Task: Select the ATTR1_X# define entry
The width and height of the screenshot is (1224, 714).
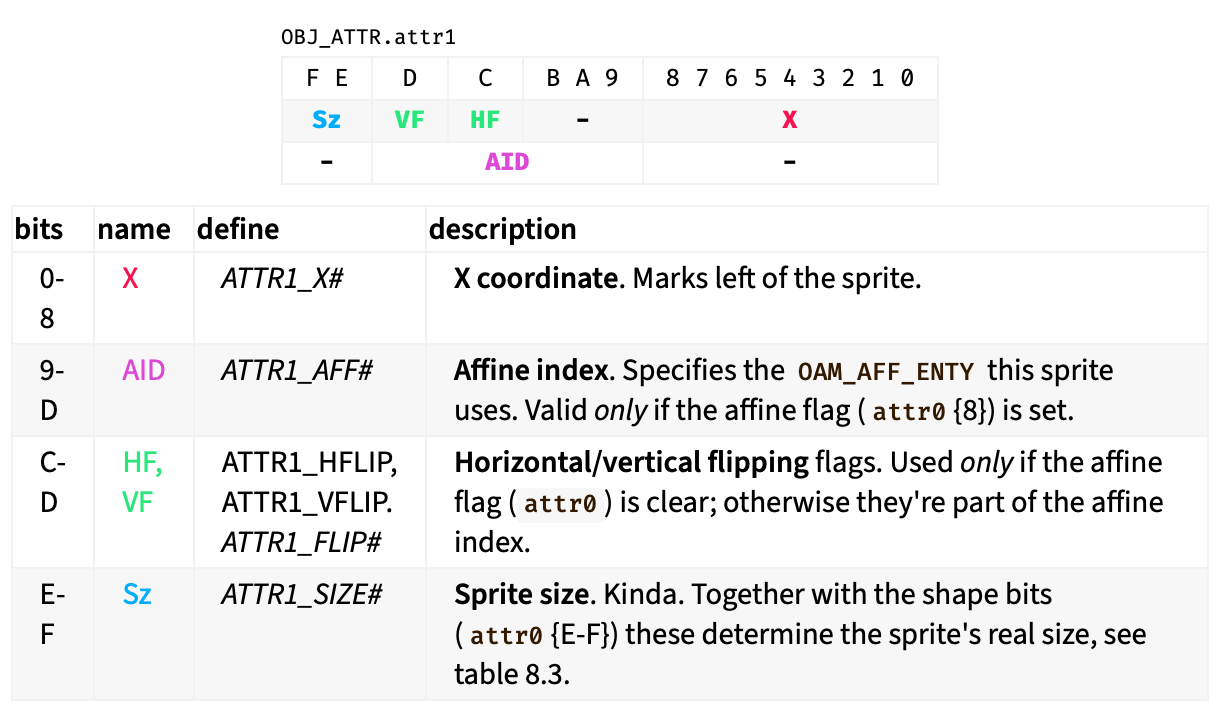Action: pos(282,278)
